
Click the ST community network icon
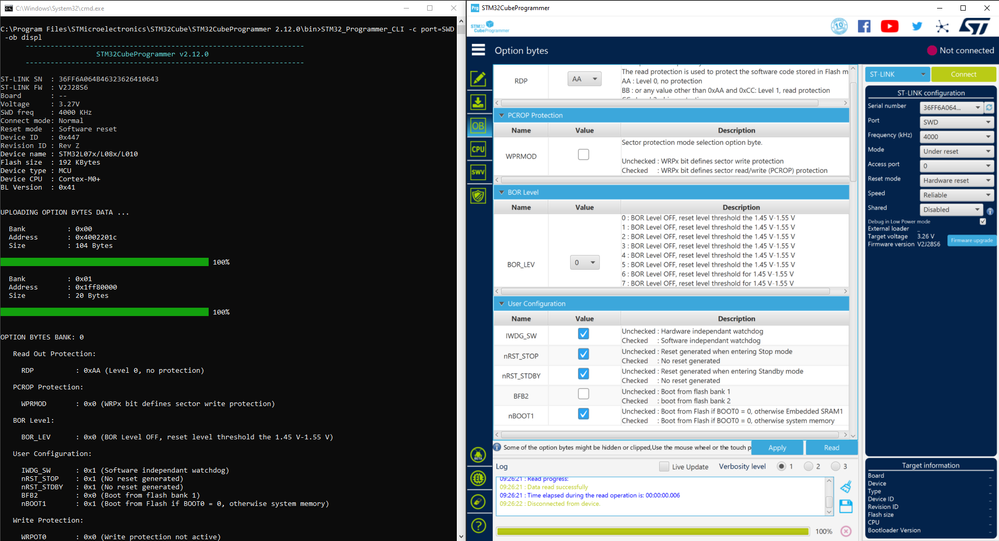click(942, 26)
